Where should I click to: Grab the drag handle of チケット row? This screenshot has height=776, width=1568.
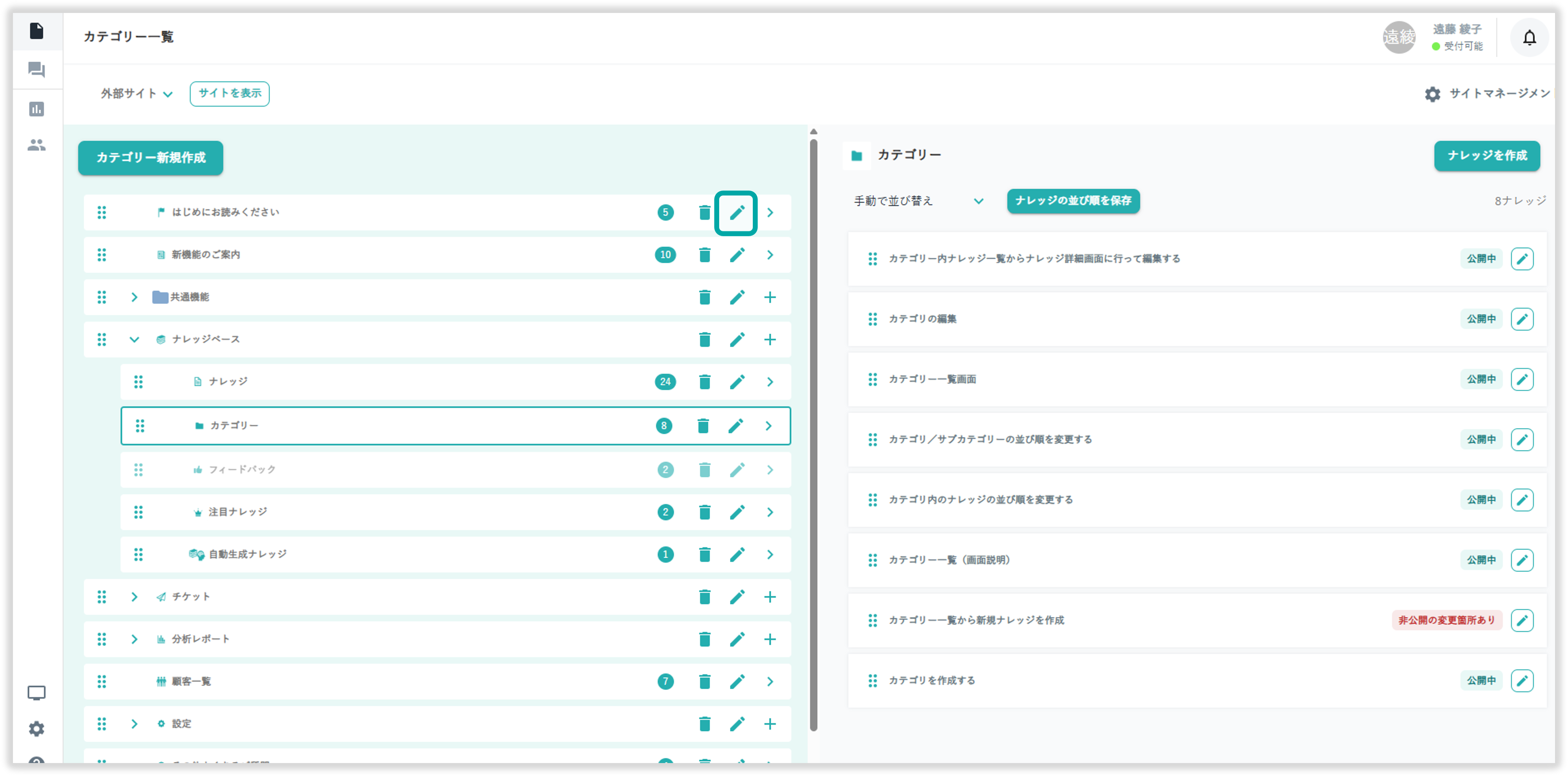click(102, 597)
